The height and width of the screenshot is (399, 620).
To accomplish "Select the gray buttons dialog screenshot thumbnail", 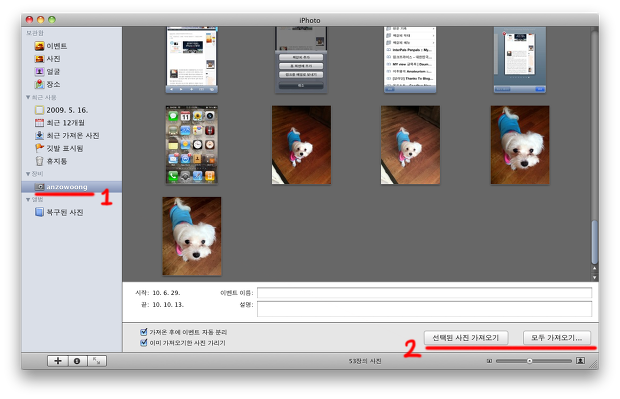I will click(301, 60).
